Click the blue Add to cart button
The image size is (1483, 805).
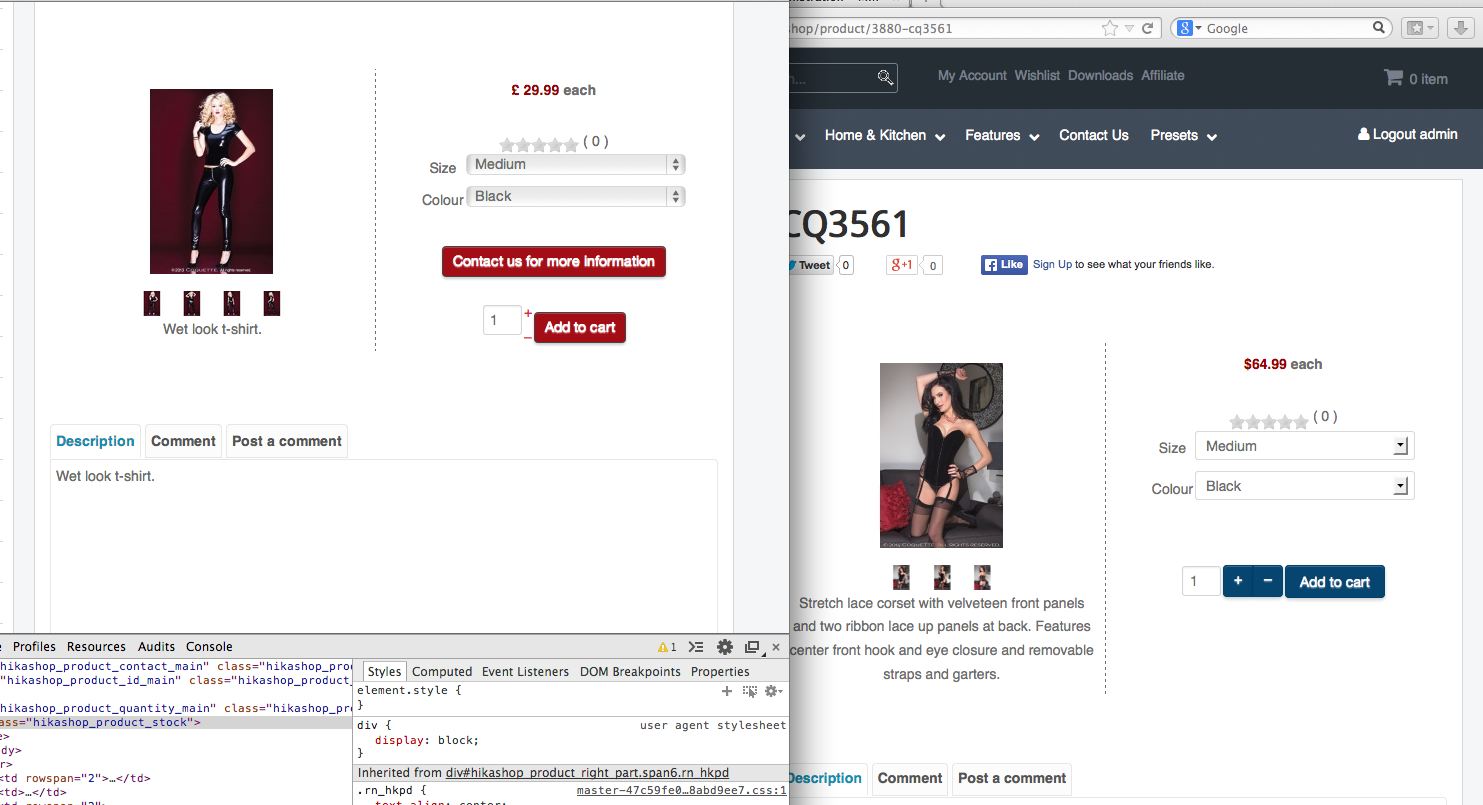pyautogui.click(x=1335, y=582)
